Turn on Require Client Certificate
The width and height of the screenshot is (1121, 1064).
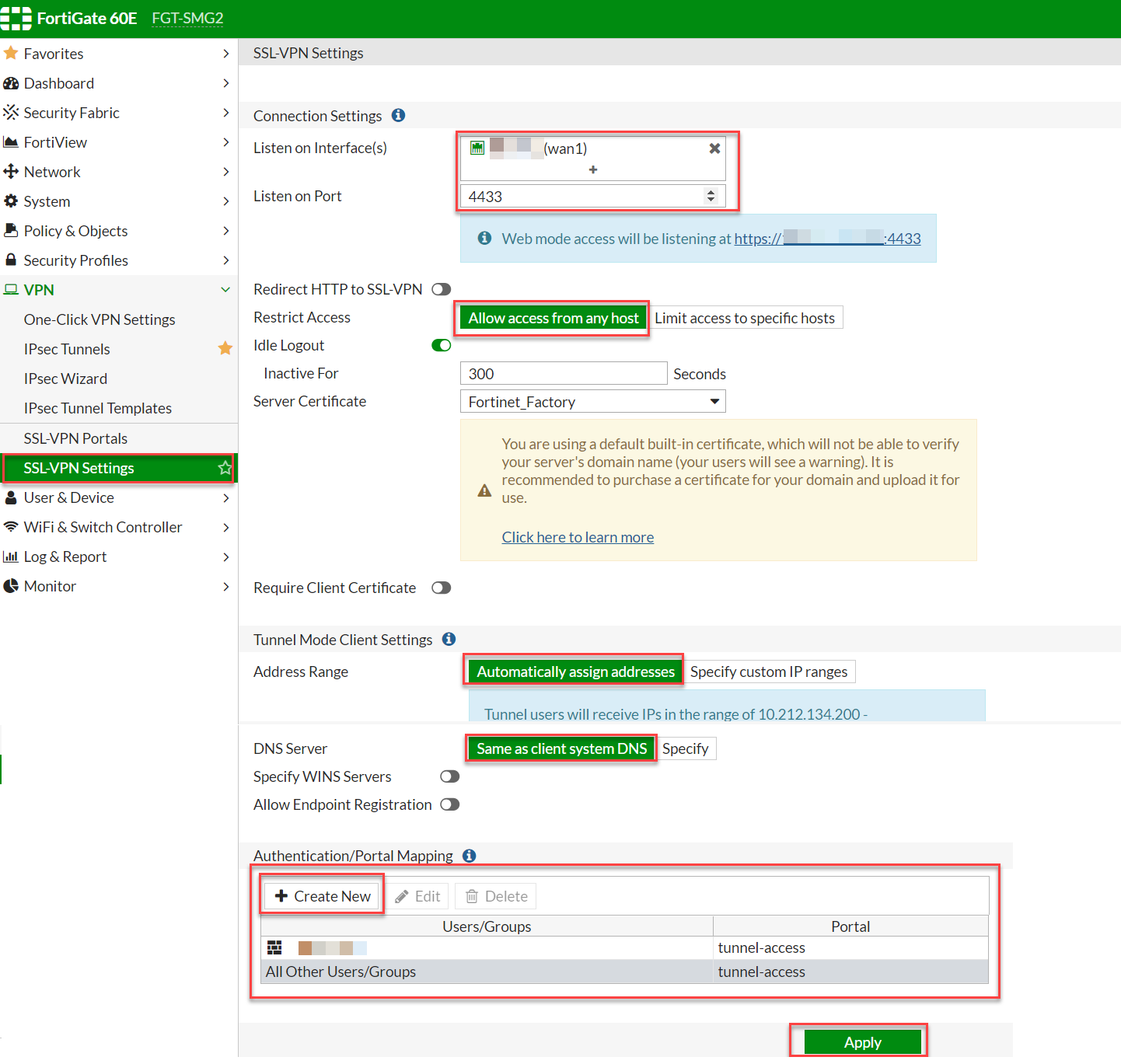442,588
